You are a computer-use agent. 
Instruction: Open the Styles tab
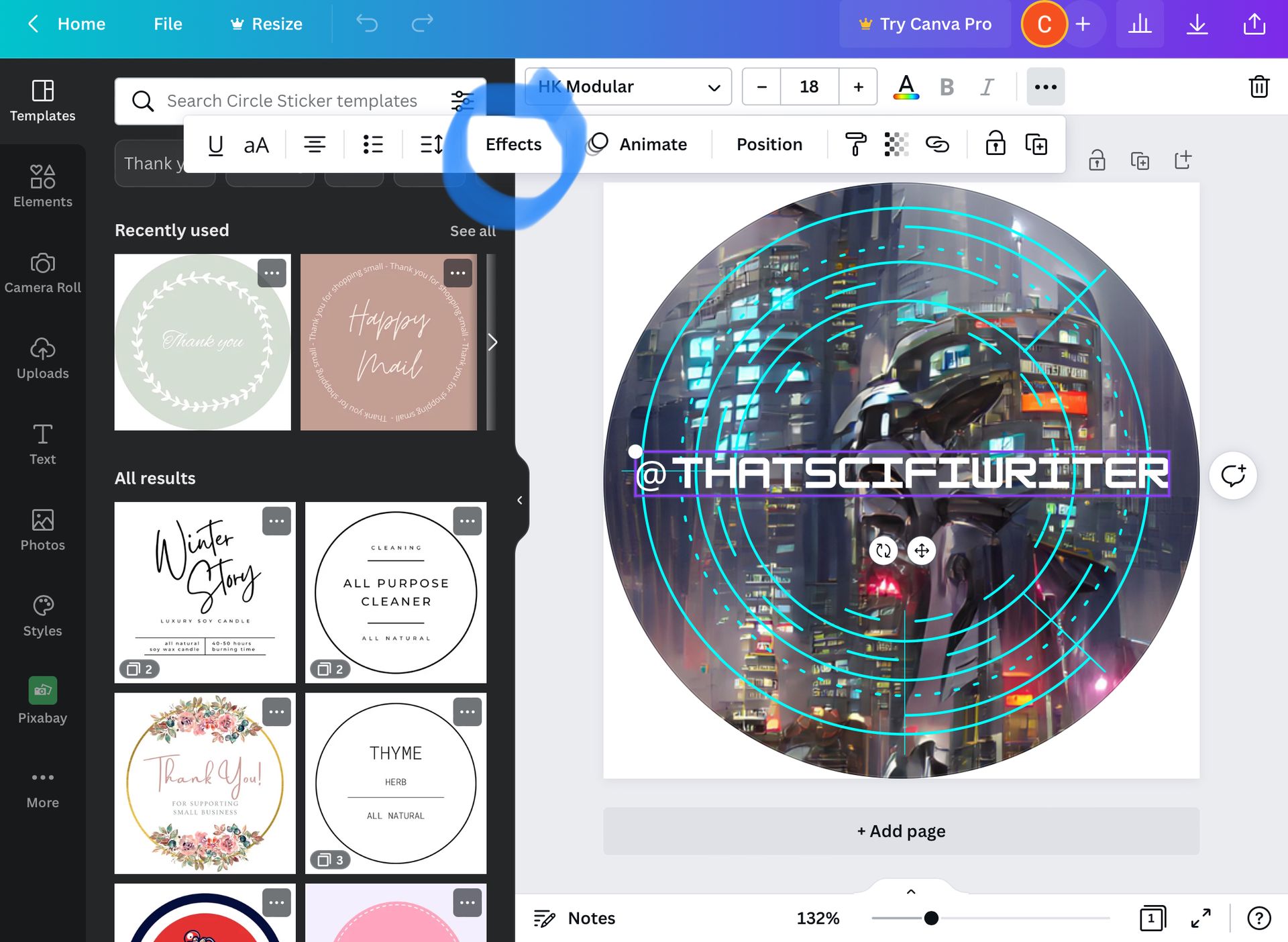pos(43,616)
